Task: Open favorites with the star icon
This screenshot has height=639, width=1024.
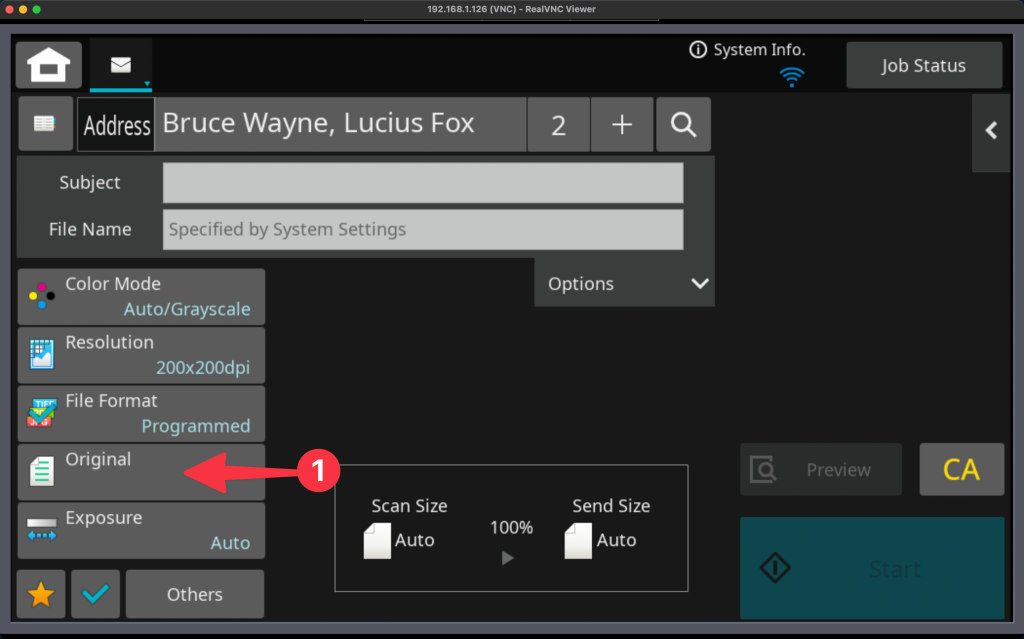Action: pos(41,594)
